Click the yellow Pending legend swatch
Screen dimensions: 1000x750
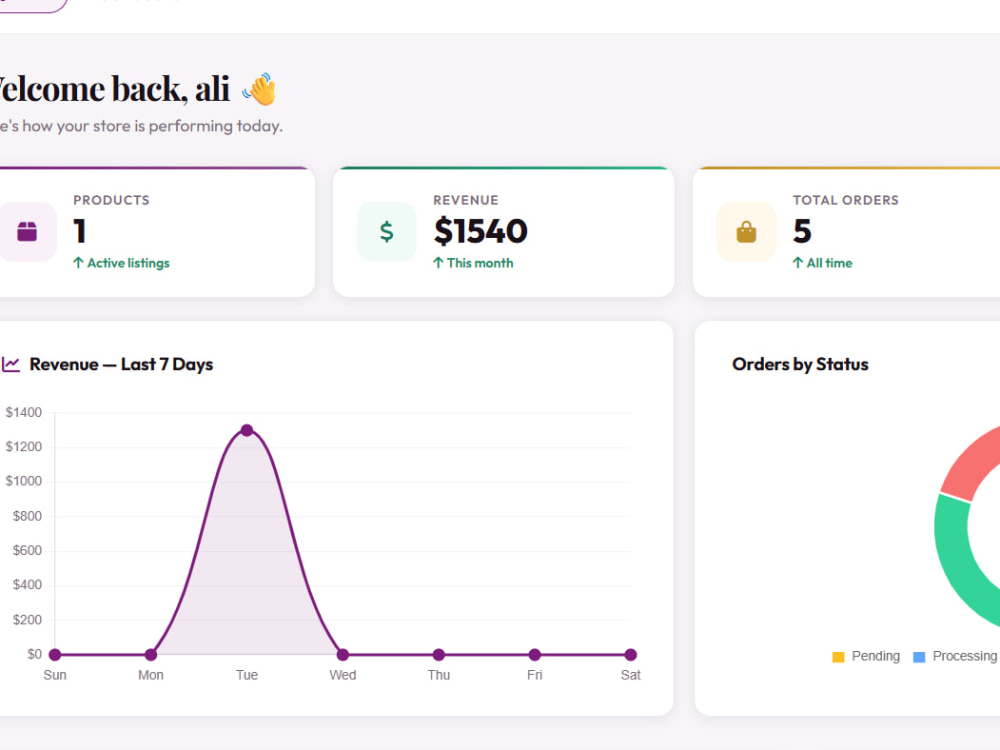(839, 657)
